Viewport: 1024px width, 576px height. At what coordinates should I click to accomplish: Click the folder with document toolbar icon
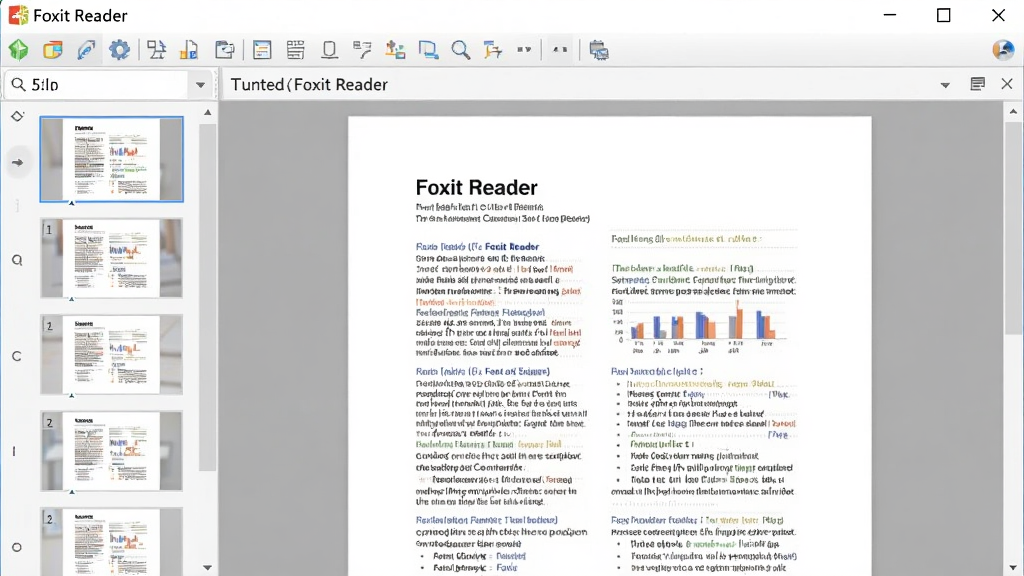click(225, 50)
